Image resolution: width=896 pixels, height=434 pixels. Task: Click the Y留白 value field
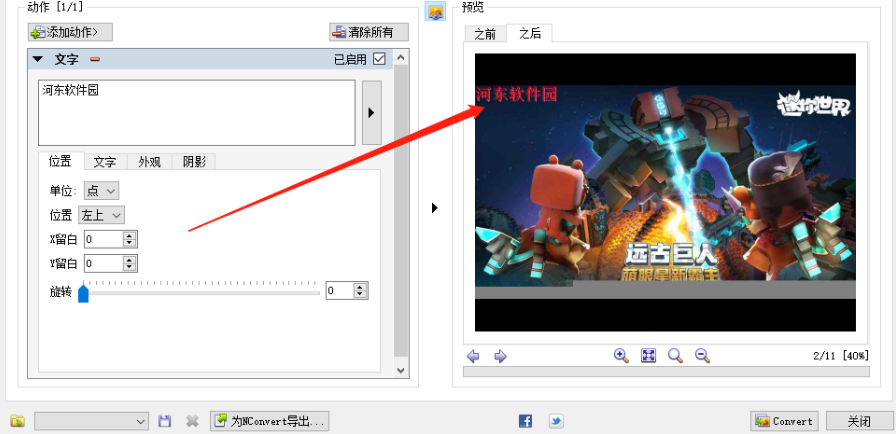pos(103,263)
